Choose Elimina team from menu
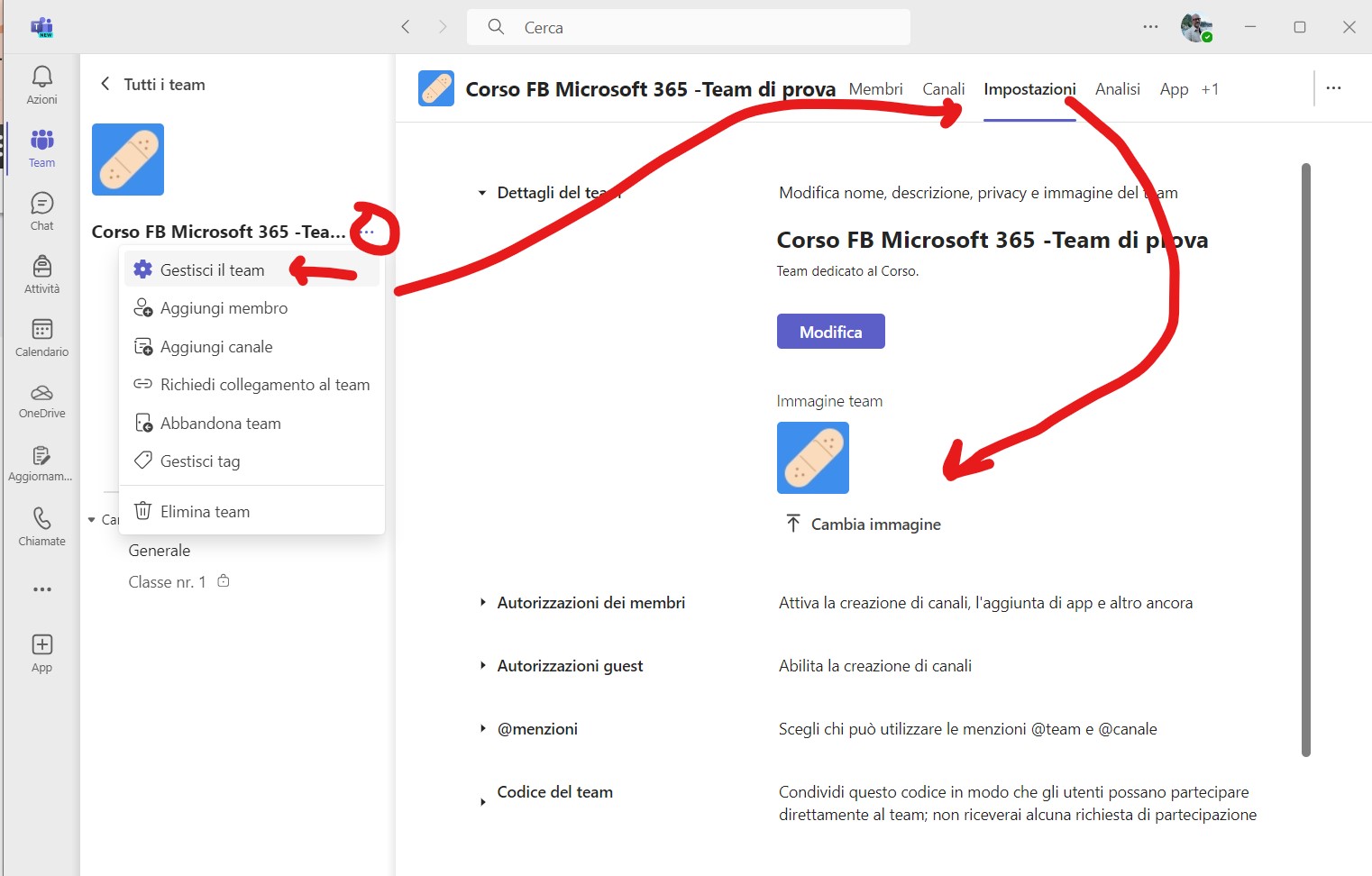The height and width of the screenshot is (876, 1372). pos(252,512)
